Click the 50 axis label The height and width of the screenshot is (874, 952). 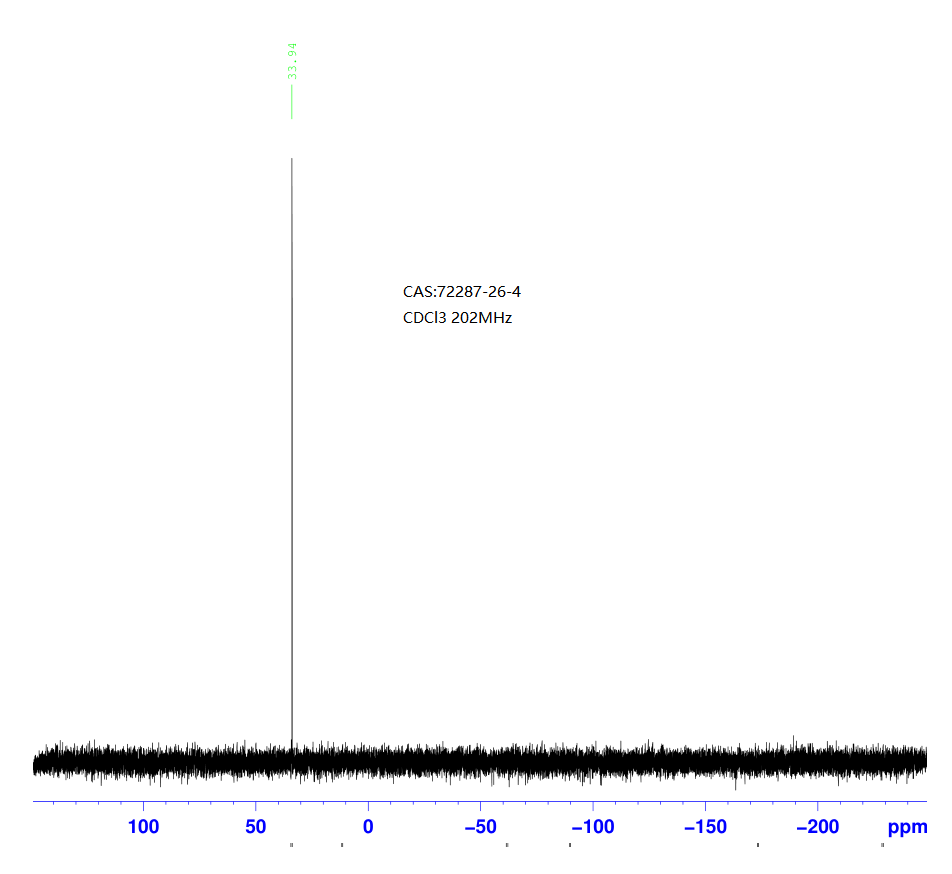pyautogui.click(x=256, y=827)
